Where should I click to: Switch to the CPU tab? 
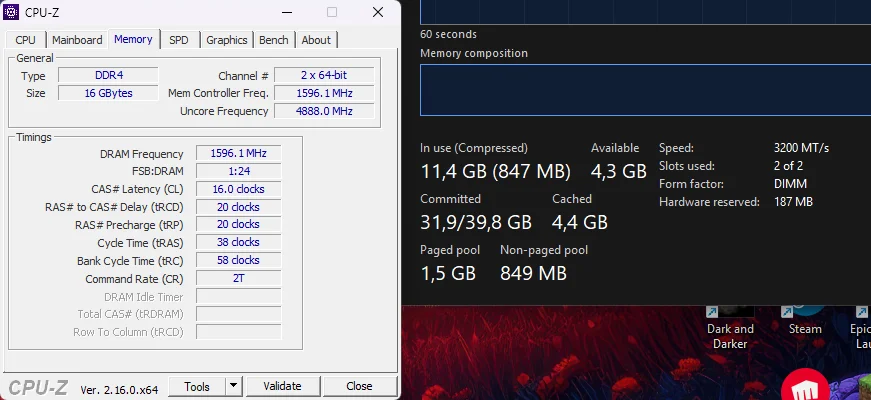[x=26, y=40]
